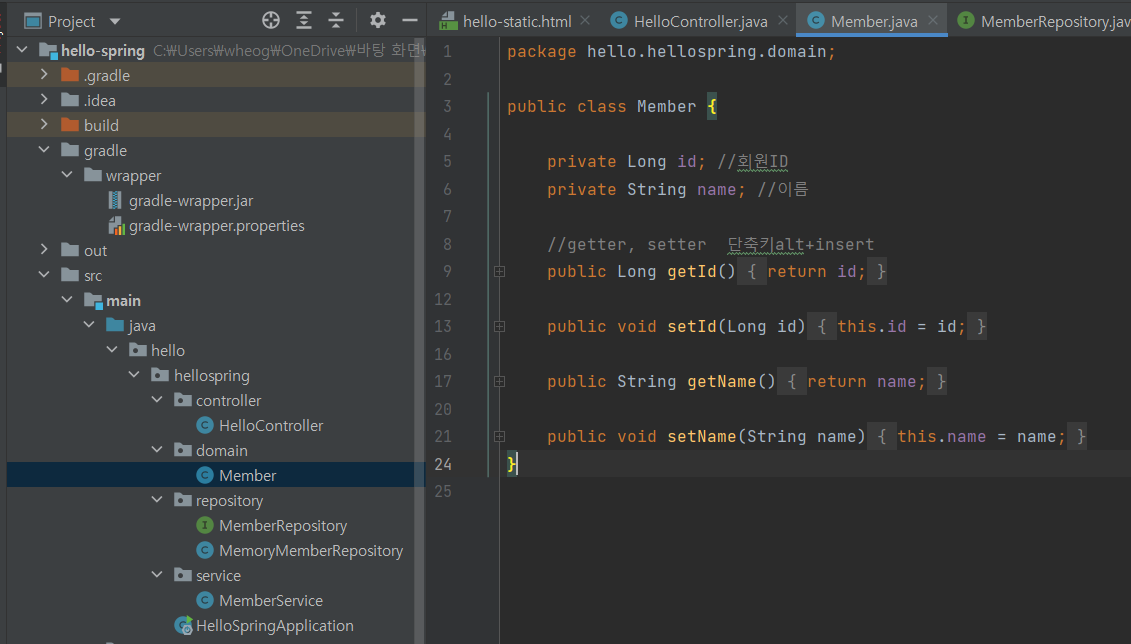This screenshot has height=644, width=1131.
Task: Select the Member.java tab
Action: coord(873,22)
